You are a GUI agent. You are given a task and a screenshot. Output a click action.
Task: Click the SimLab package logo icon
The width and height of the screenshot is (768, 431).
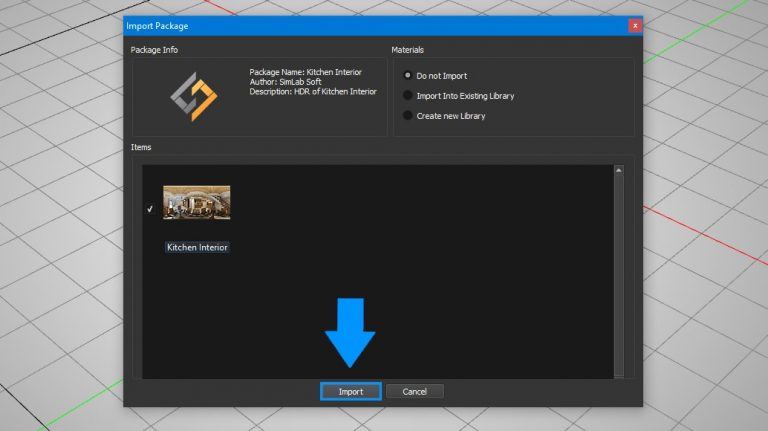point(193,96)
